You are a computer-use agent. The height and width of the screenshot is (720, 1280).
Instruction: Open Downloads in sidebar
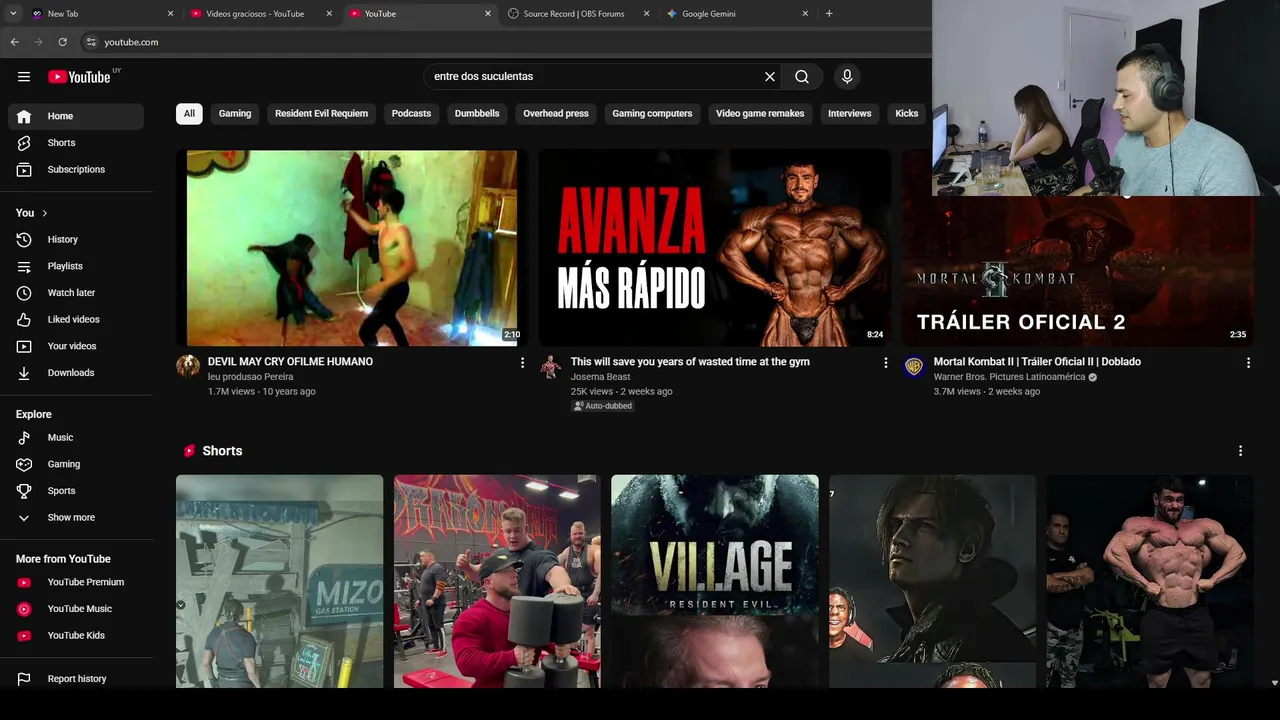point(76,373)
